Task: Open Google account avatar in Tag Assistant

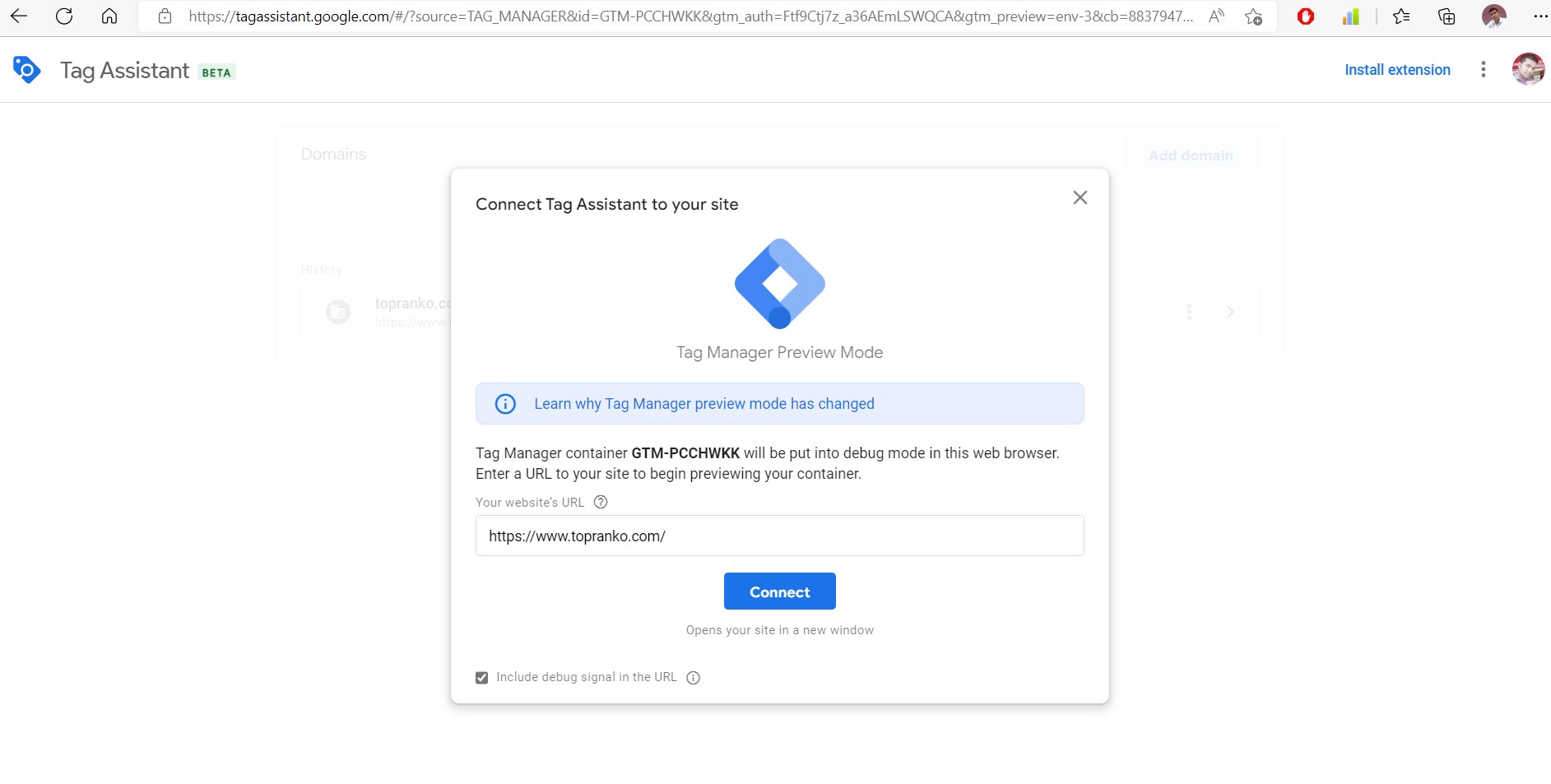Action: 1528,69
